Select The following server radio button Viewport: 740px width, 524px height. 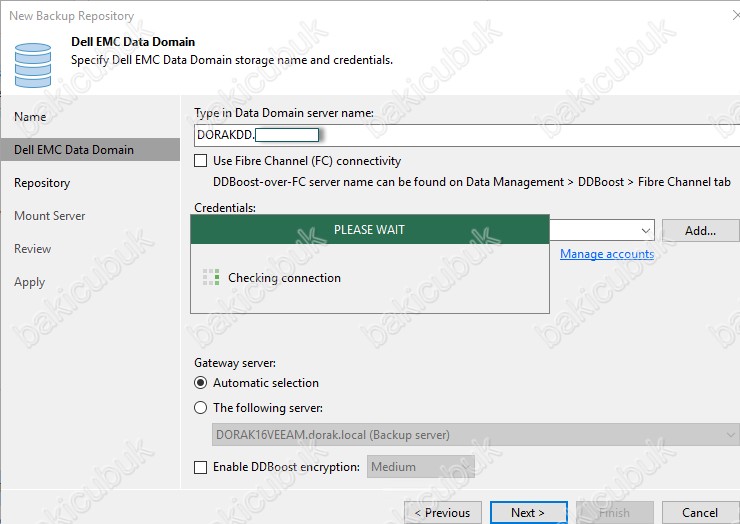pos(201,407)
